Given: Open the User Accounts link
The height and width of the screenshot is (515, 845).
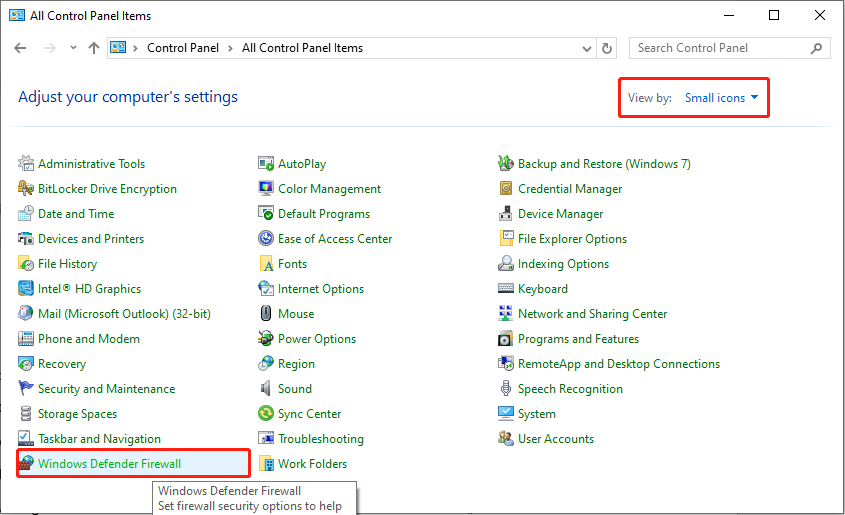Looking at the screenshot, I should (x=556, y=439).
